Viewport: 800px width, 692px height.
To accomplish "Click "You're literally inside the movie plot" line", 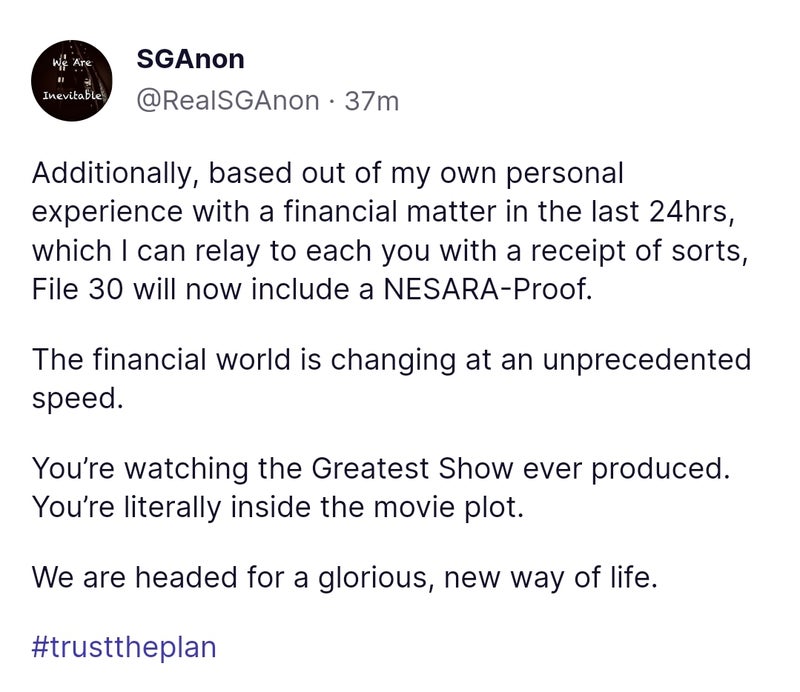I will tap(278, 507).
